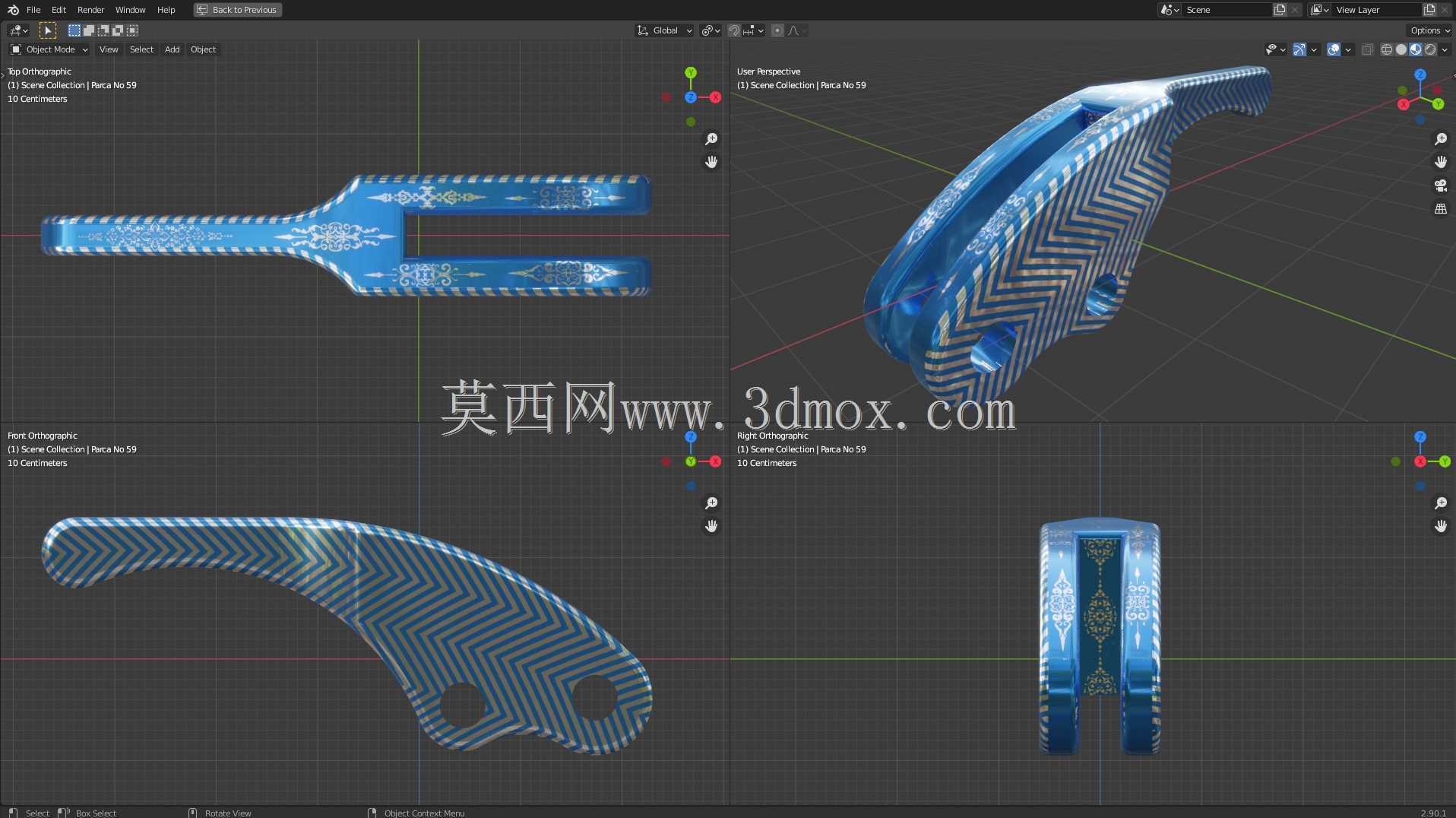Click the Blender logo menu icon

pos(13,10)
